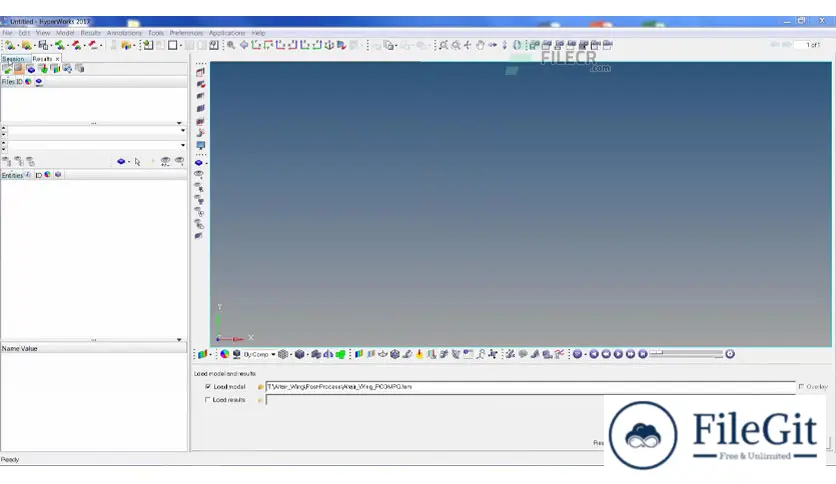The image size is (836, 484).
Task: Open the By Comp color mode dropdown
Action: tap(260, 354)
